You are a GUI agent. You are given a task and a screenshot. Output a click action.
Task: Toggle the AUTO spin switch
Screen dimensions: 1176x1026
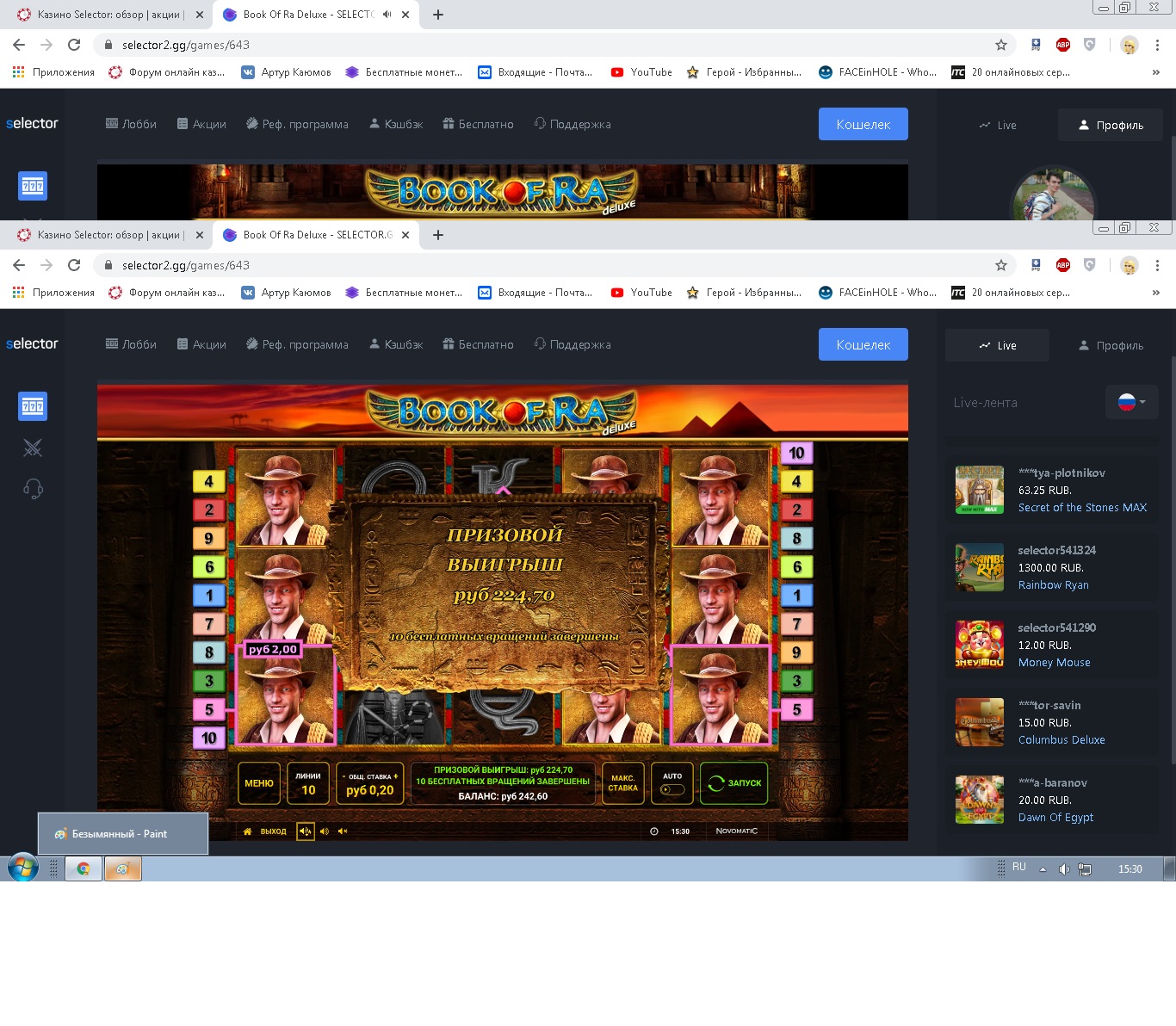(672, 789)
